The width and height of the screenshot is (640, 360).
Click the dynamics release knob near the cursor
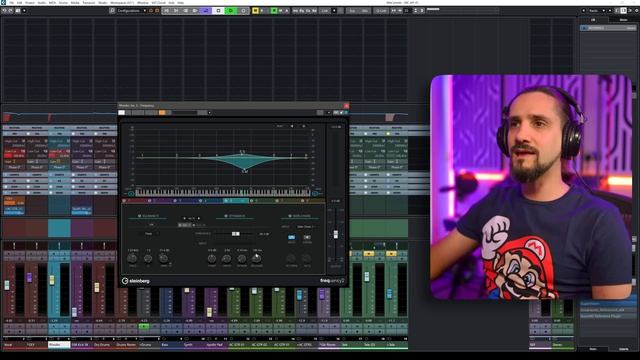(x=256, y=258)
